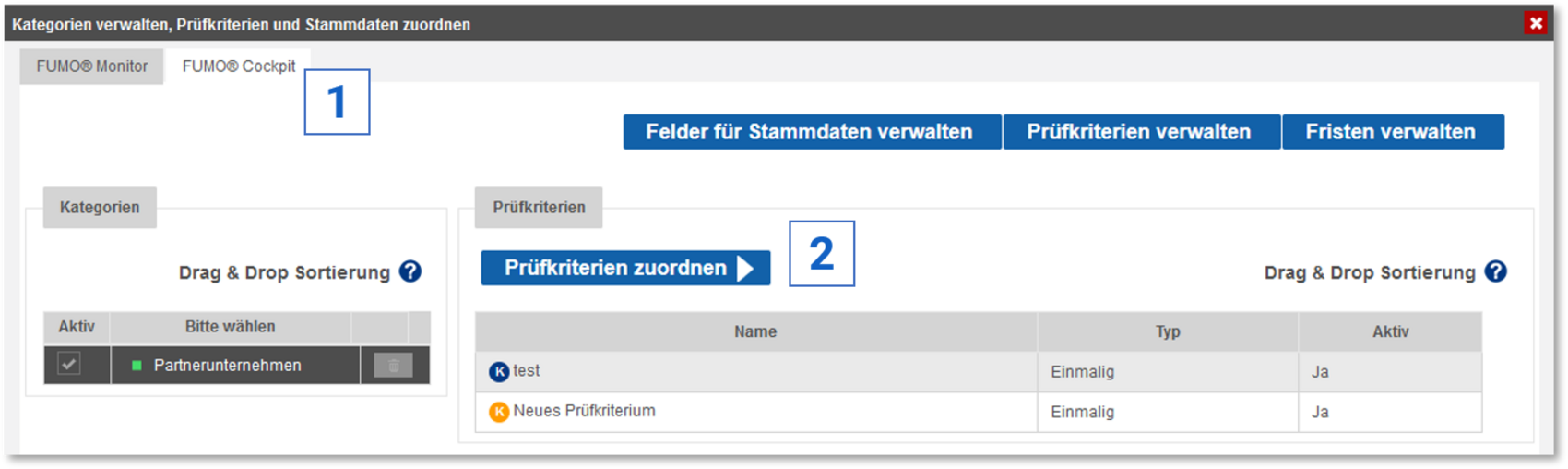The height and width of the screenshot is (469, 1568).
Task: Click the orange K icon beside Neues Prüfkriterium
Action: 499,412
